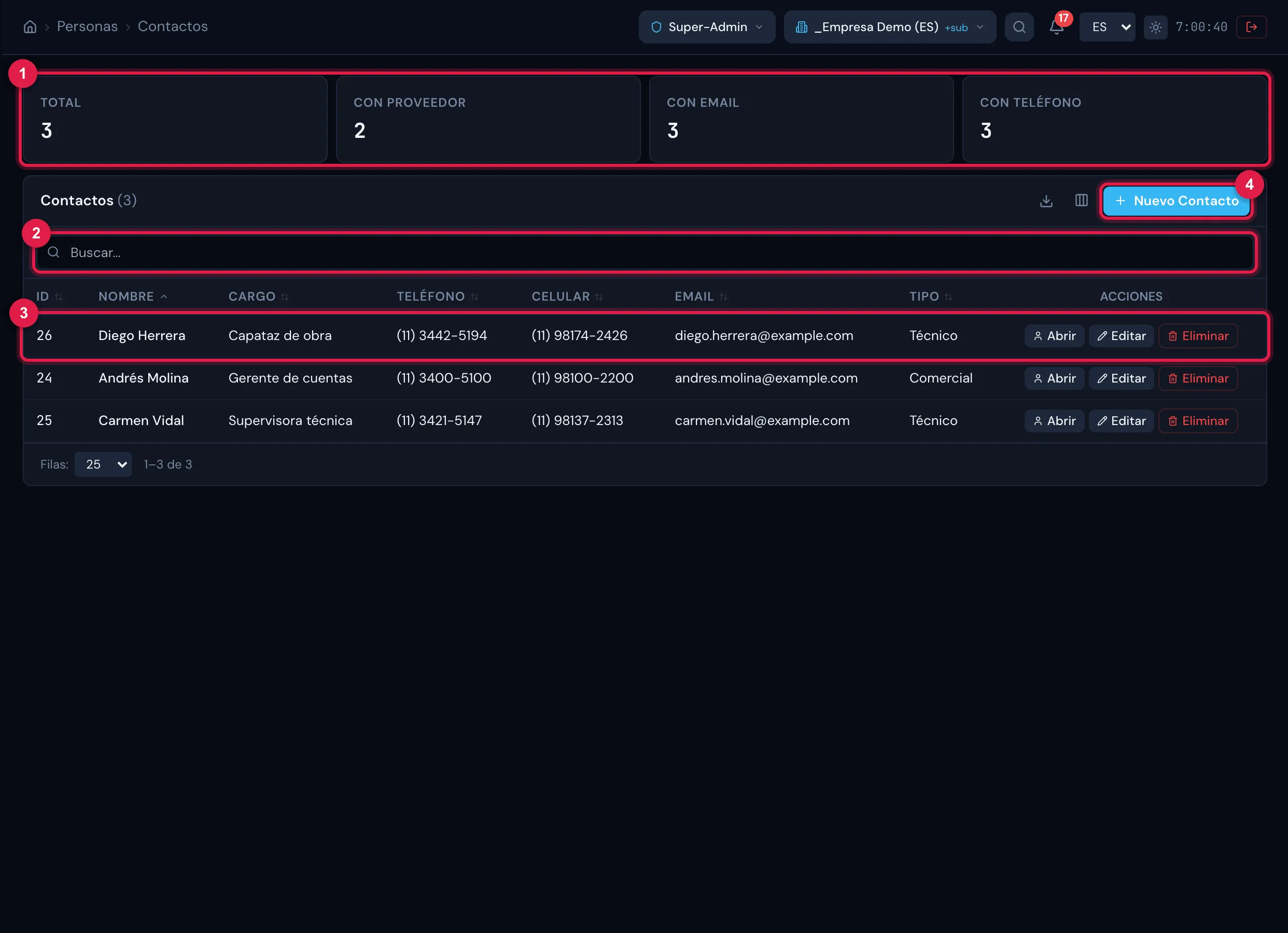Click the Nuevo Contacto button
Image resolution: width=1288 pixels, height=933 pixels.
click(1176, 201)
